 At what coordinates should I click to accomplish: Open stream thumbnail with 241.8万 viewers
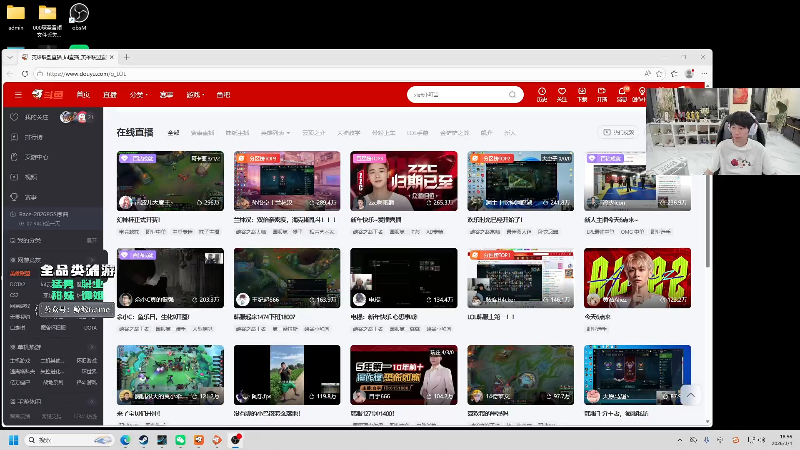520,181
